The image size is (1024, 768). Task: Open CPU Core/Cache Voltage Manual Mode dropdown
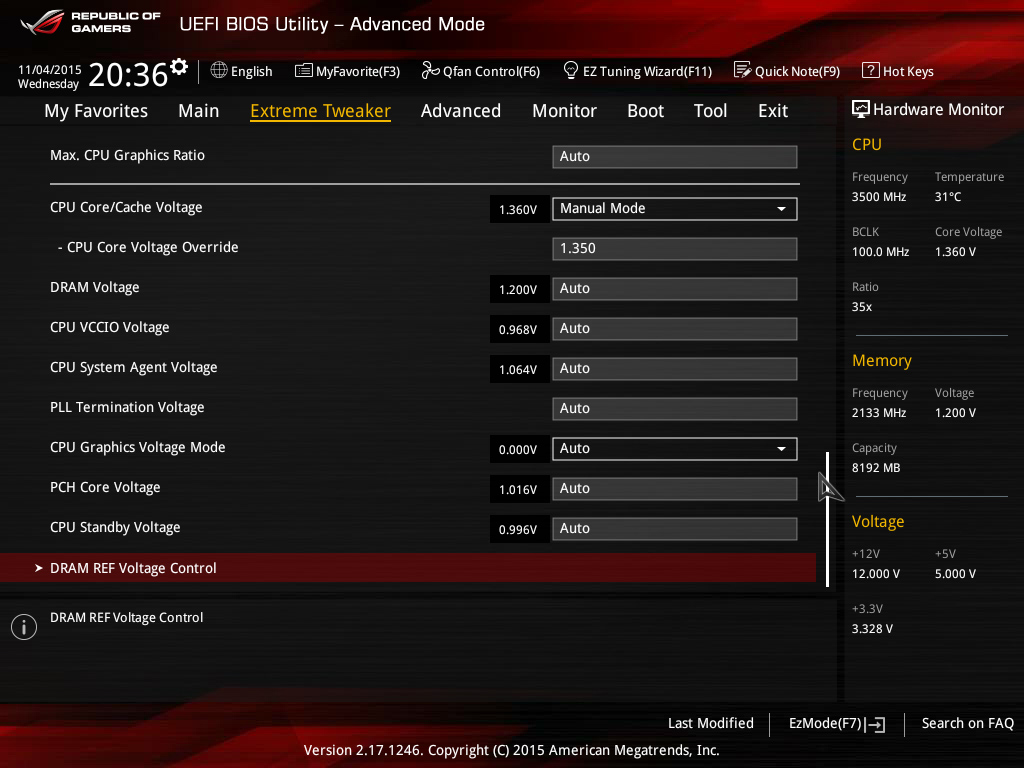click(675, 209)
